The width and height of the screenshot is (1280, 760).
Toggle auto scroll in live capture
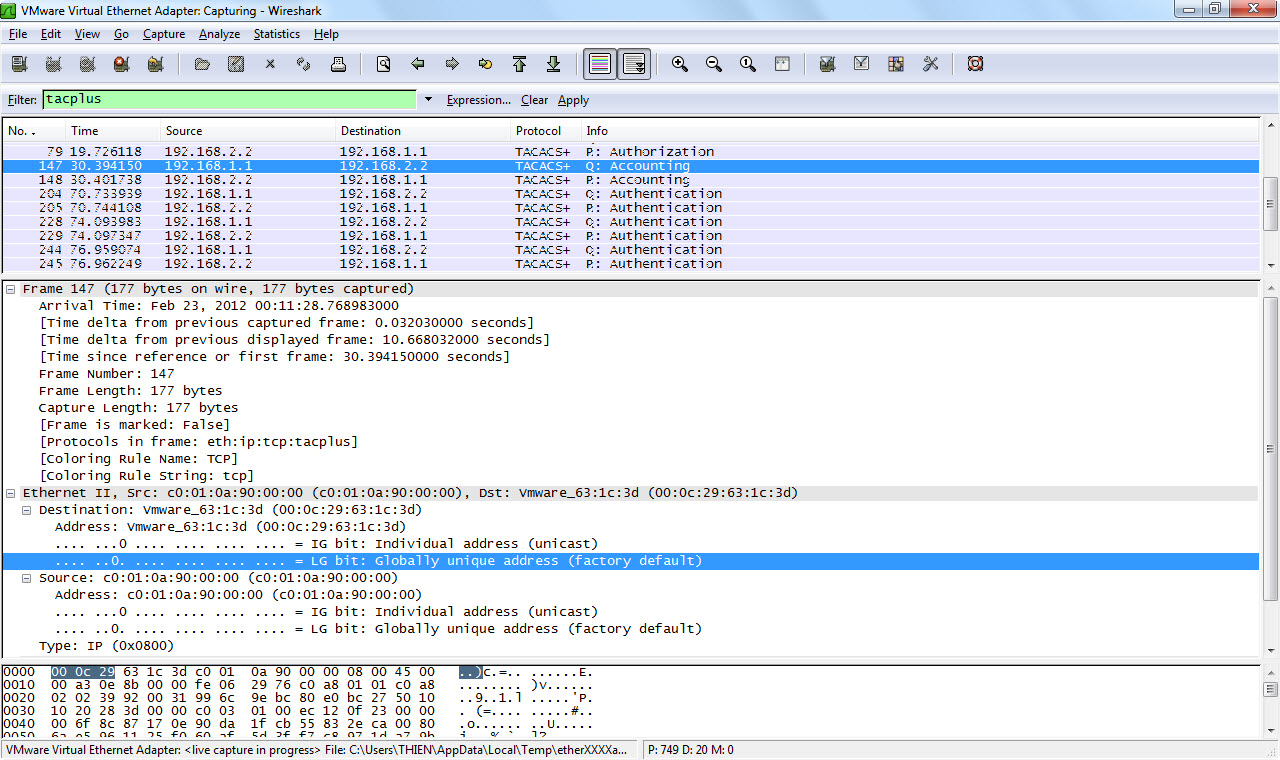pos(634,64)
